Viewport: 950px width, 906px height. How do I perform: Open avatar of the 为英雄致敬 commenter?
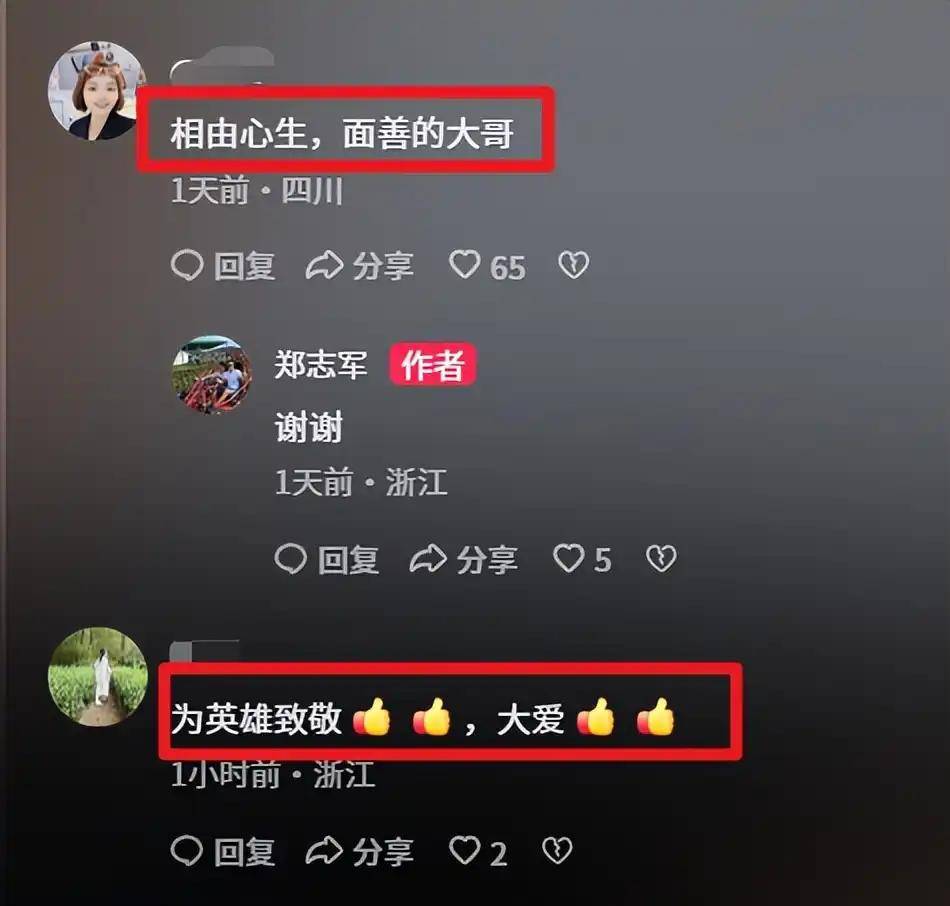98,676
